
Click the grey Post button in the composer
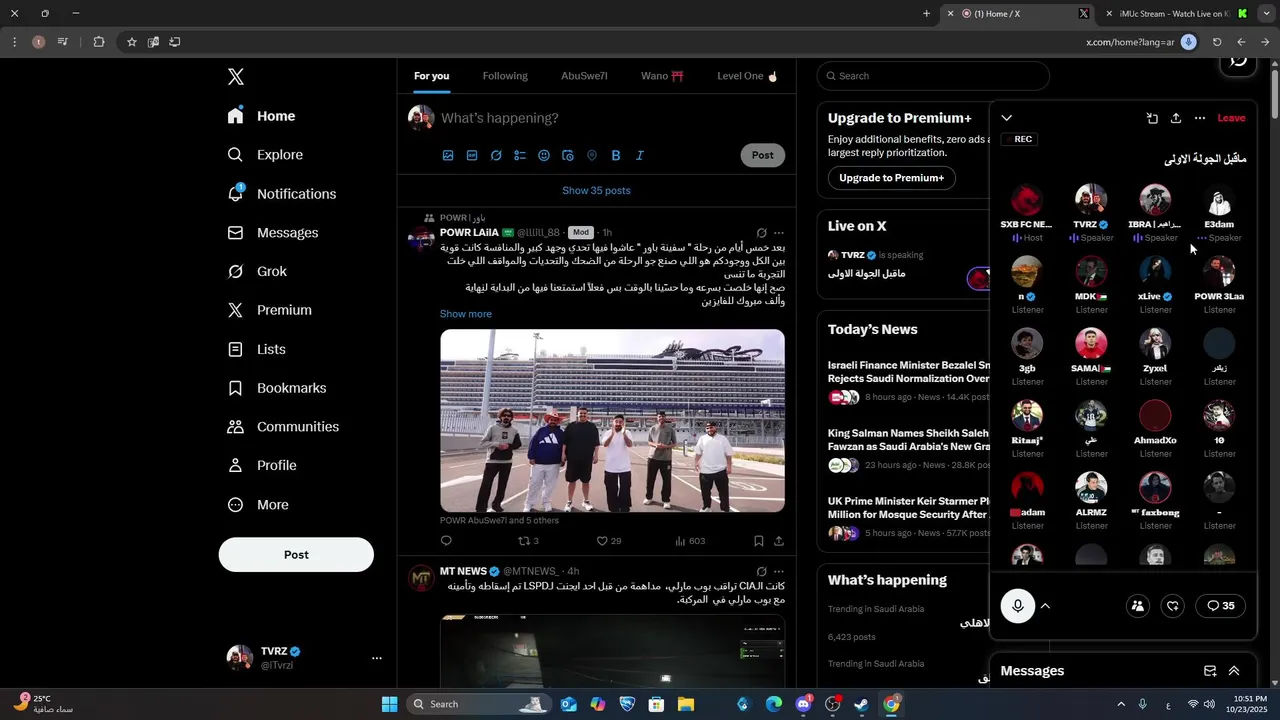click(x=763, y=155)
